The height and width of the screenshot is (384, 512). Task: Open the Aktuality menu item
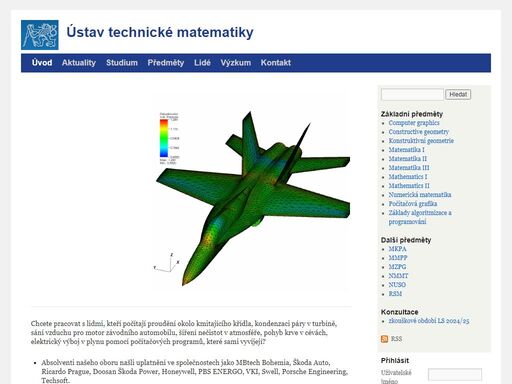[79, 63]
